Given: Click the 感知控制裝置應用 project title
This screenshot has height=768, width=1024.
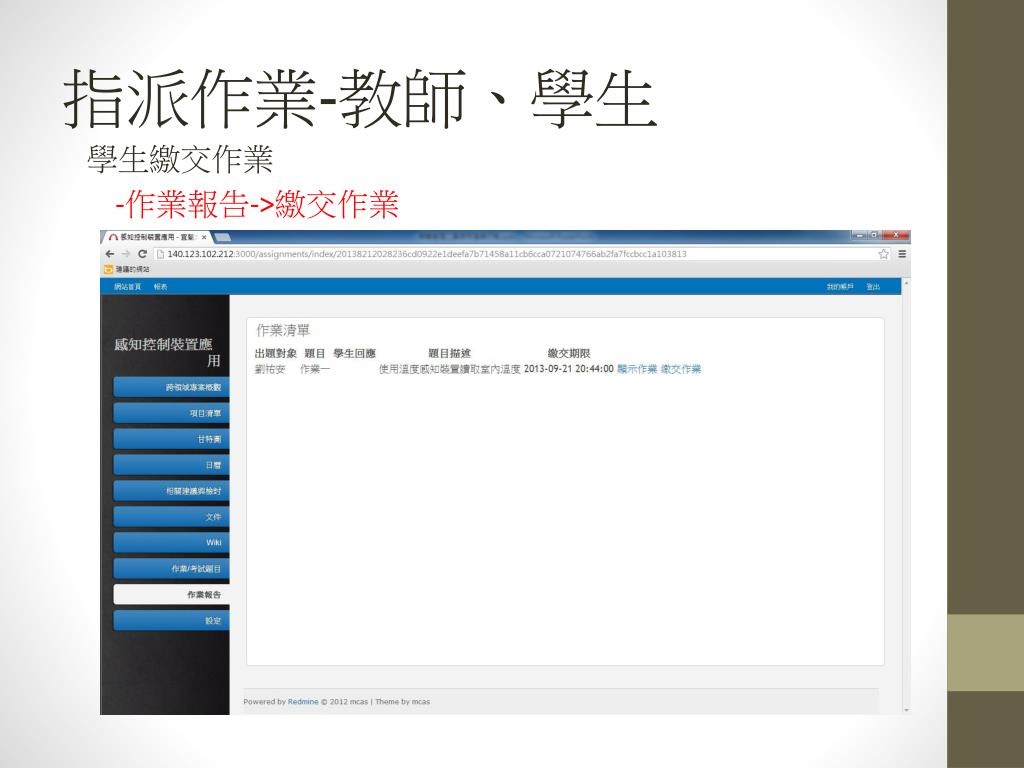Looking at the screenshot, I should [167, 352].
